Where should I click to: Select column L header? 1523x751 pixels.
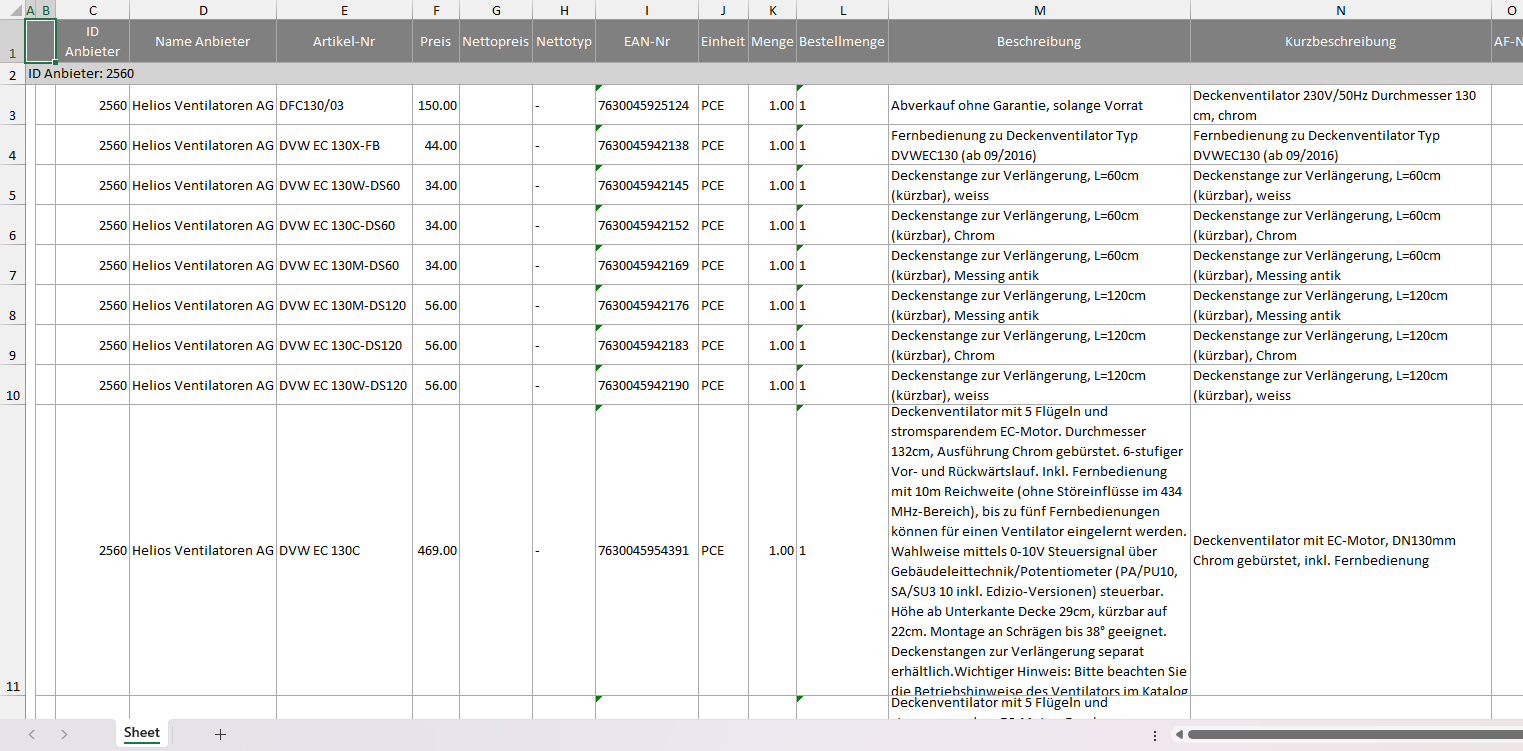pos(842,10)
